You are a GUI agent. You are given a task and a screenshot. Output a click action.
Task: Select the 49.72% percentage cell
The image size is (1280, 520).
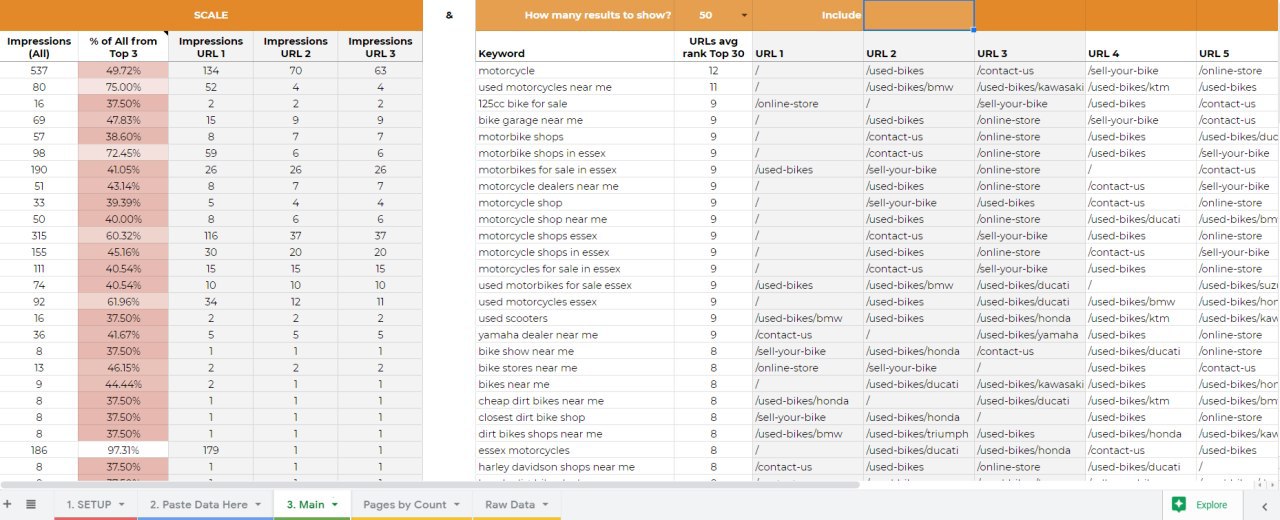[123, 71]
